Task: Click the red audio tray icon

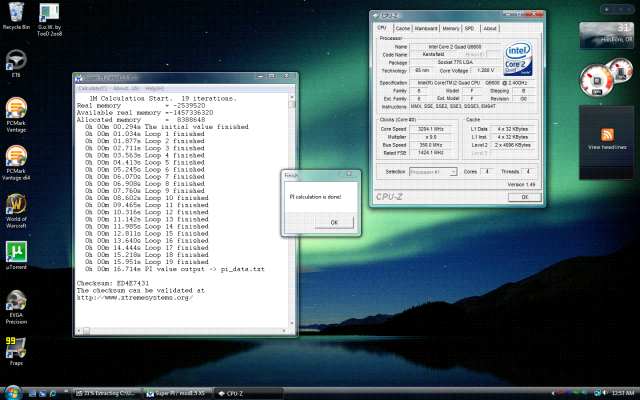Action: point(562,393)
